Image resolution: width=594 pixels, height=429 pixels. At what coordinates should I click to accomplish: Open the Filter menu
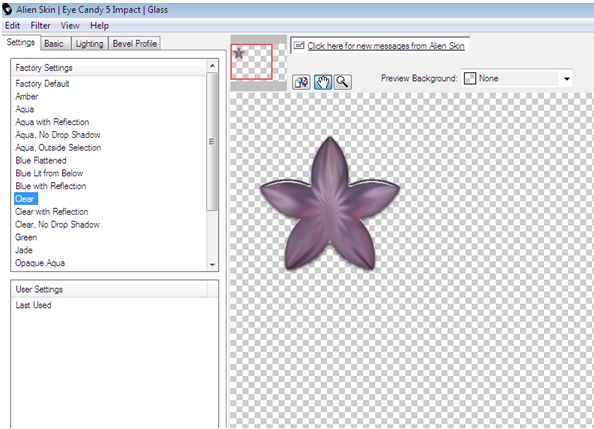click(40, 26)
